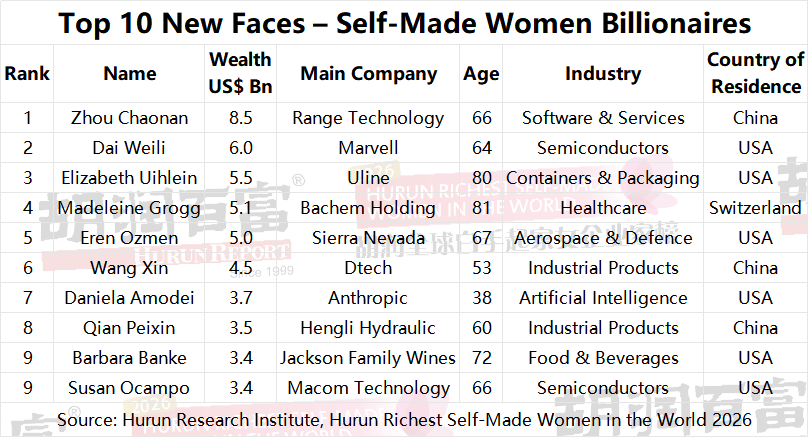Screen dimensions: 808x437
Task: Click the Hengli Hydraulic cell
Action: coord(369,328)
